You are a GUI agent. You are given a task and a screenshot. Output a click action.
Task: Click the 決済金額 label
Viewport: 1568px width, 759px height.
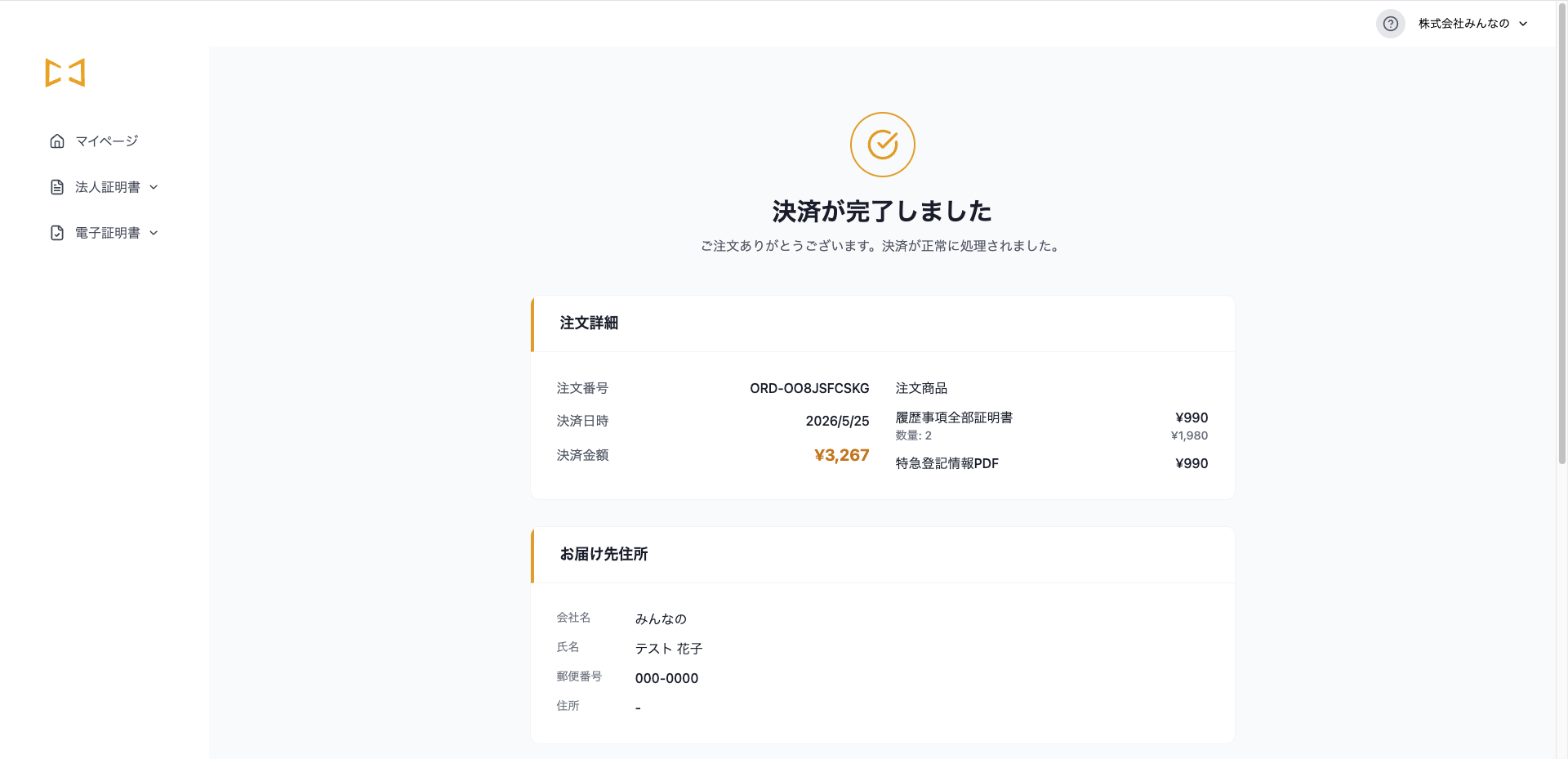pos(582,455)
